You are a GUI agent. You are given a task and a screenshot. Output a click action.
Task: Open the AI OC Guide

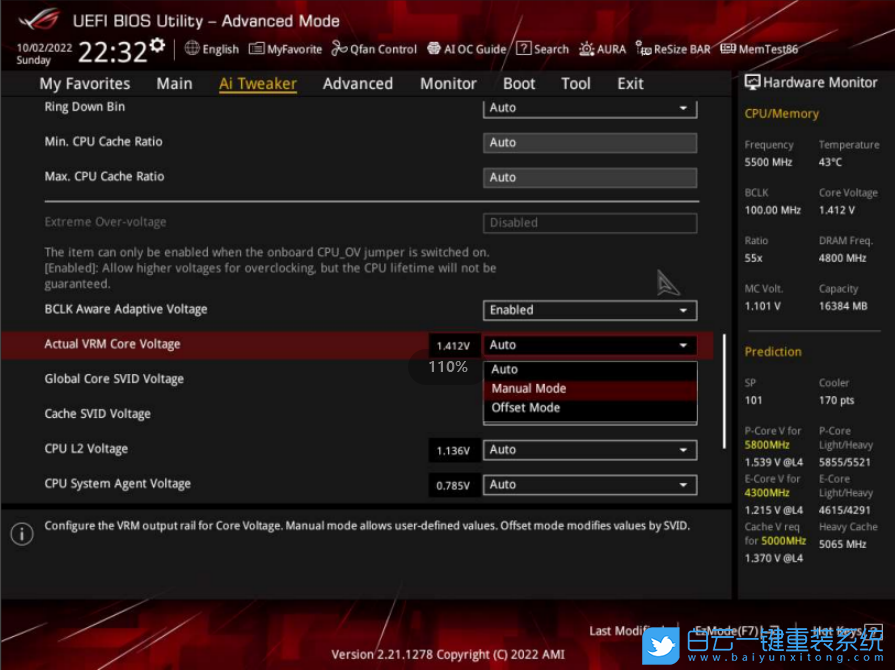[467, 48]
